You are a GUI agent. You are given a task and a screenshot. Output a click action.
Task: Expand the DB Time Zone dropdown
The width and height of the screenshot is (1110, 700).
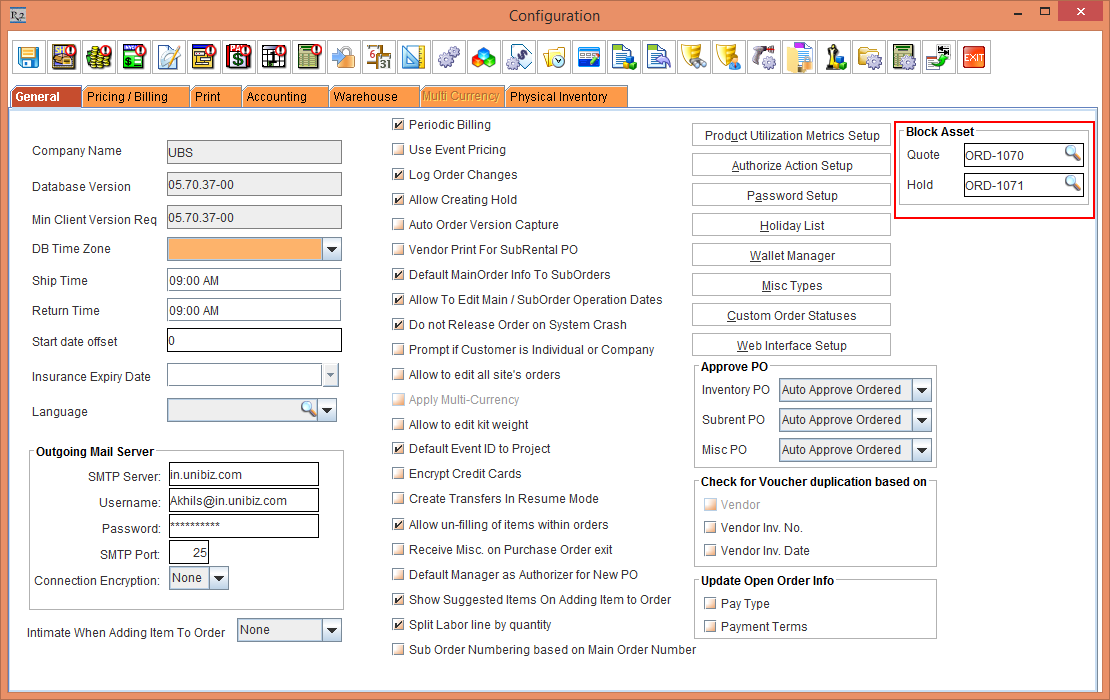click(332, 249)
